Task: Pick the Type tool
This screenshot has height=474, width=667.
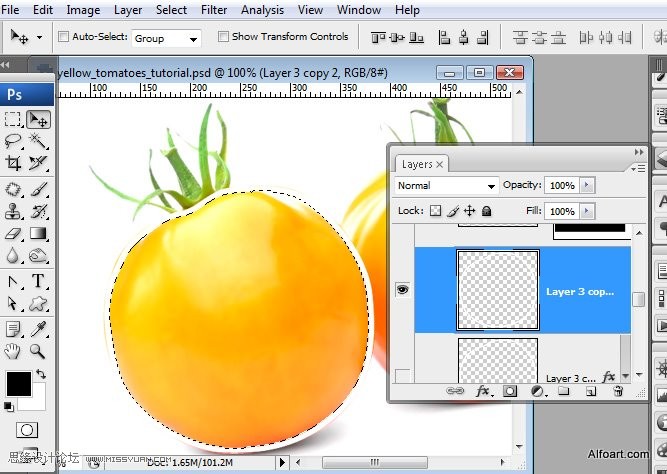Action: tap(38, 281)
